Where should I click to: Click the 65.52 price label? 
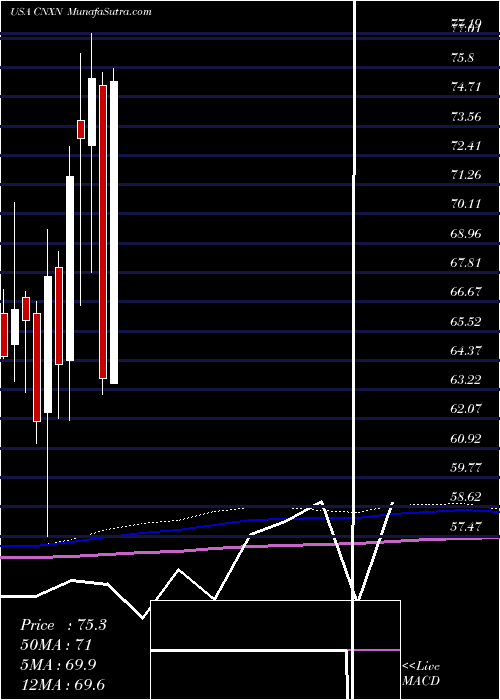466,321
